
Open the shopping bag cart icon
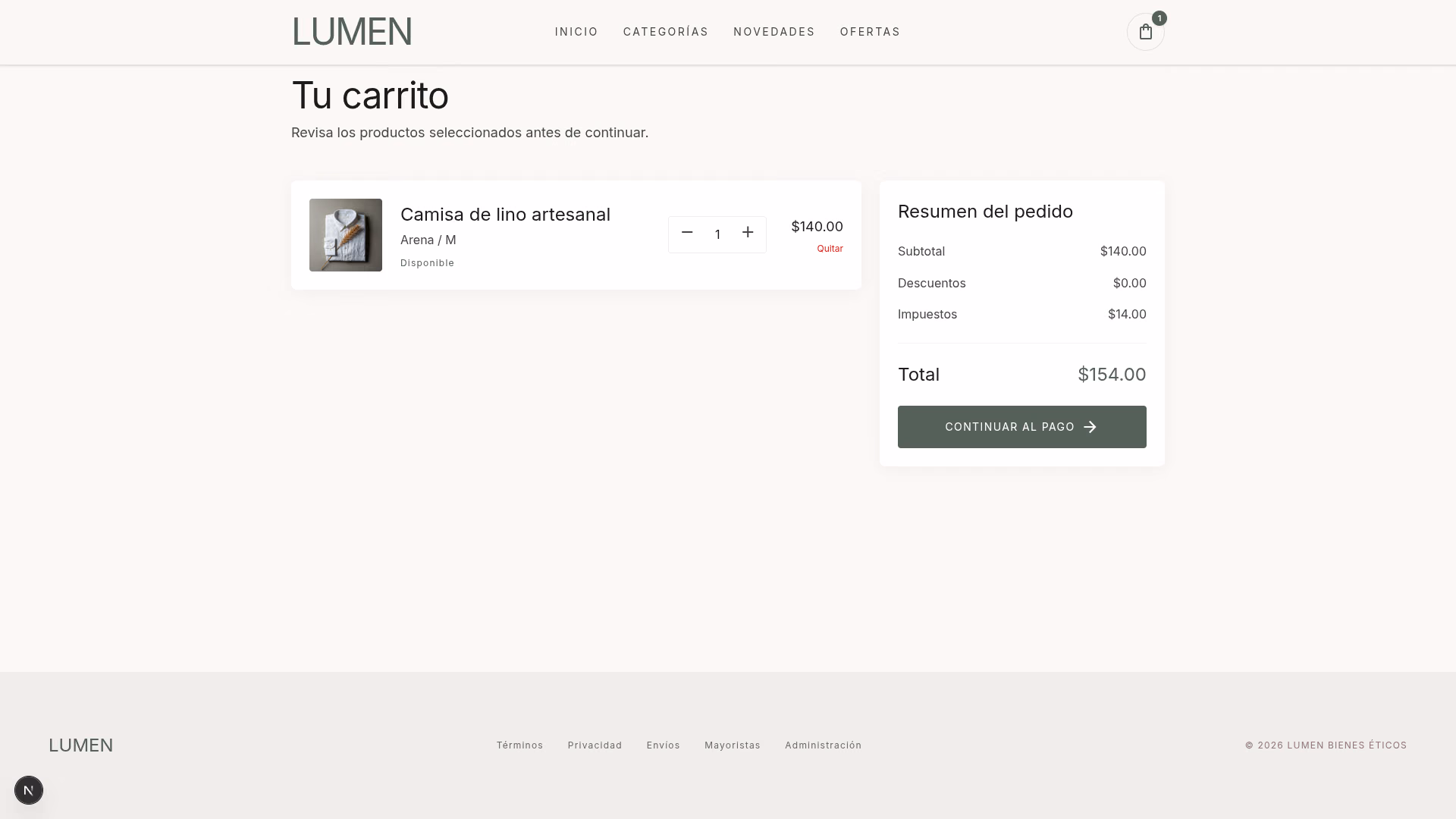tap(1145, 32)
